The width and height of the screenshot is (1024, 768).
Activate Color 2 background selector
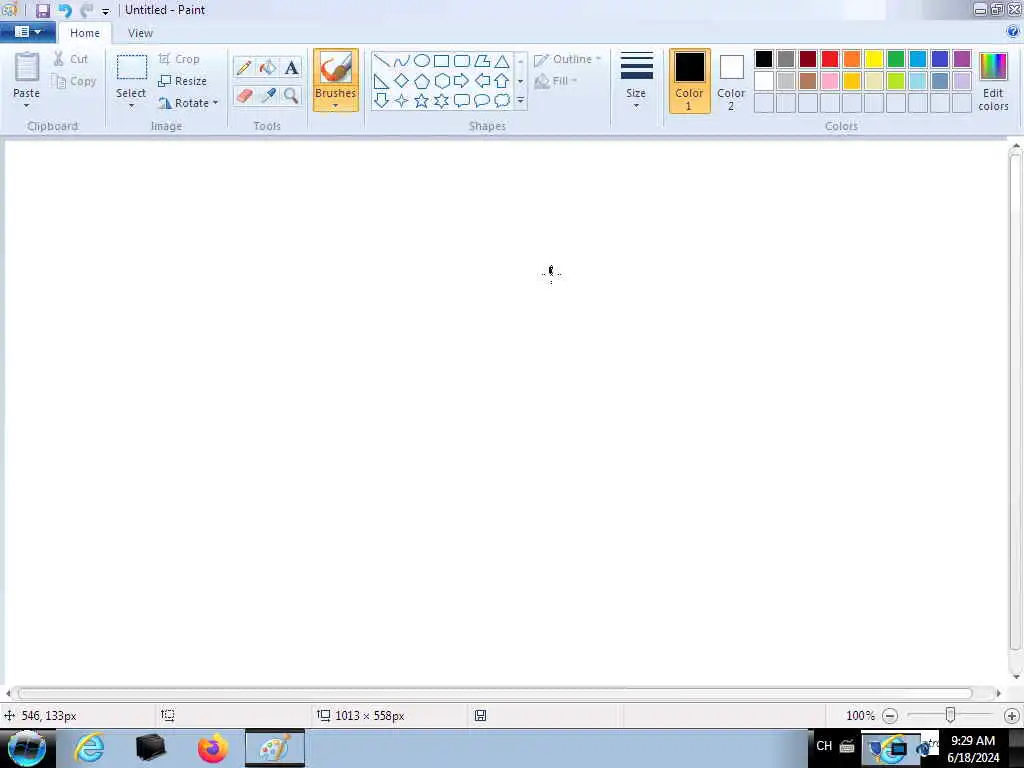pos(731,80)
